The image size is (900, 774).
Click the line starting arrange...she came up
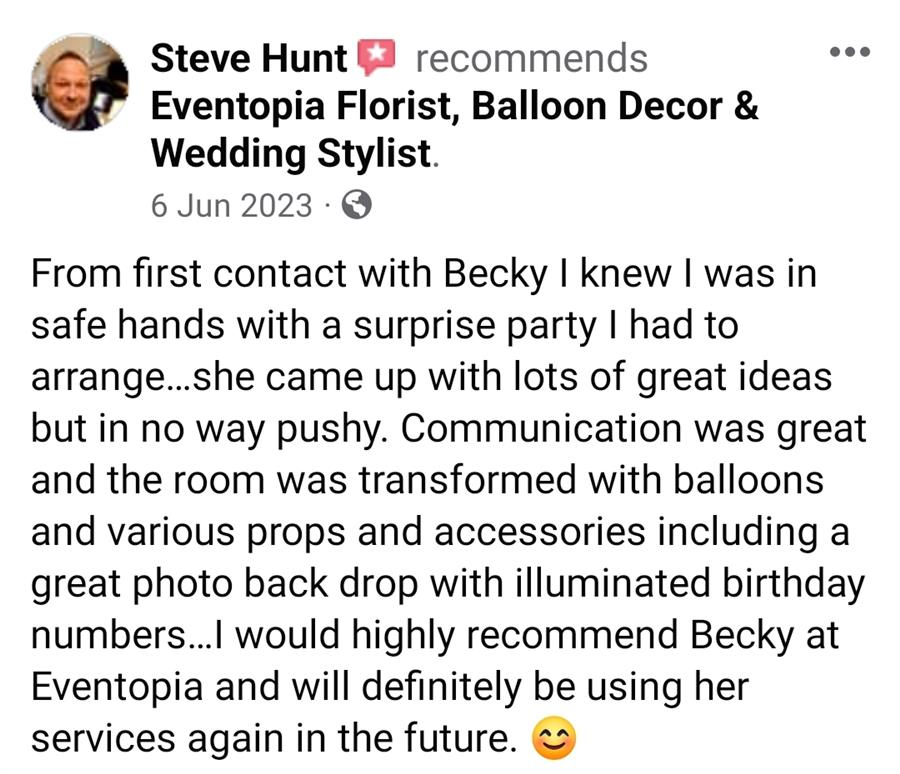point(432,378)
